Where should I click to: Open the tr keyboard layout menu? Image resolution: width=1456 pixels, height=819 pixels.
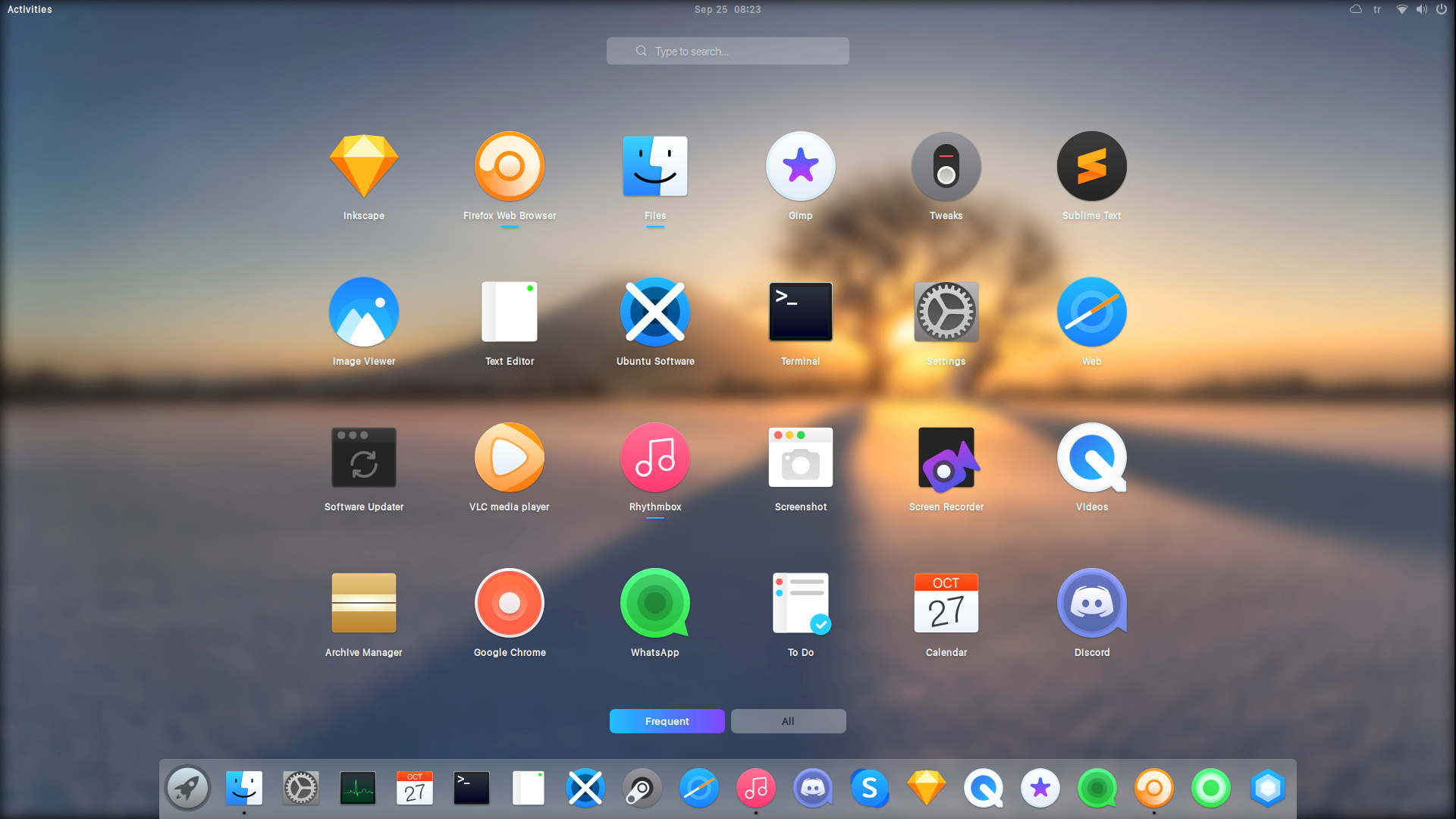(x=1377, y=9)
